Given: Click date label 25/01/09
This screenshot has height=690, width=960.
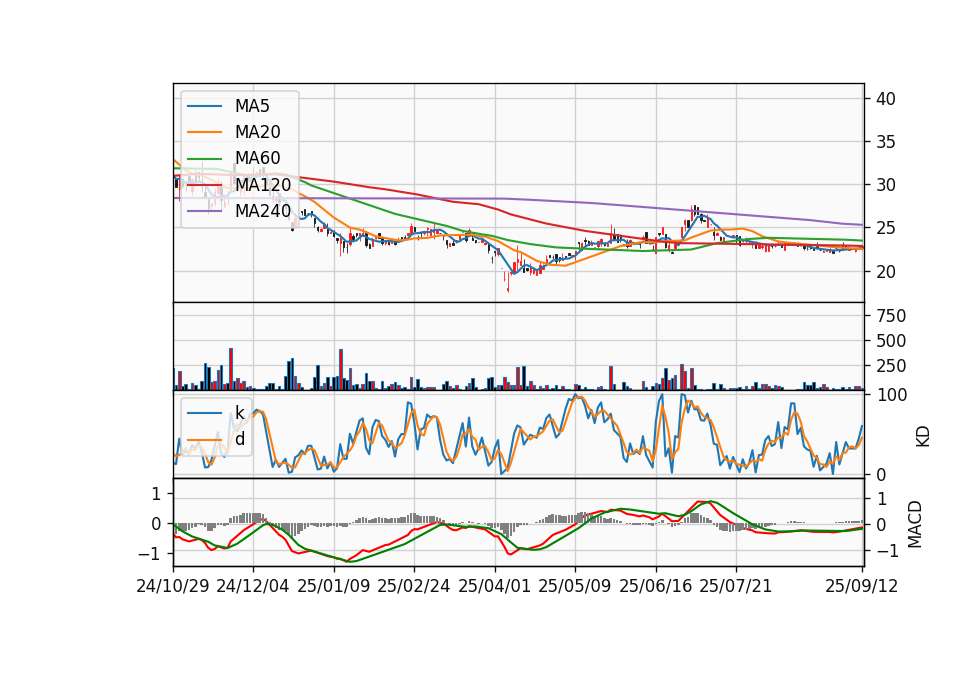Looking at the screenshot, I should [x=334, y=586].
